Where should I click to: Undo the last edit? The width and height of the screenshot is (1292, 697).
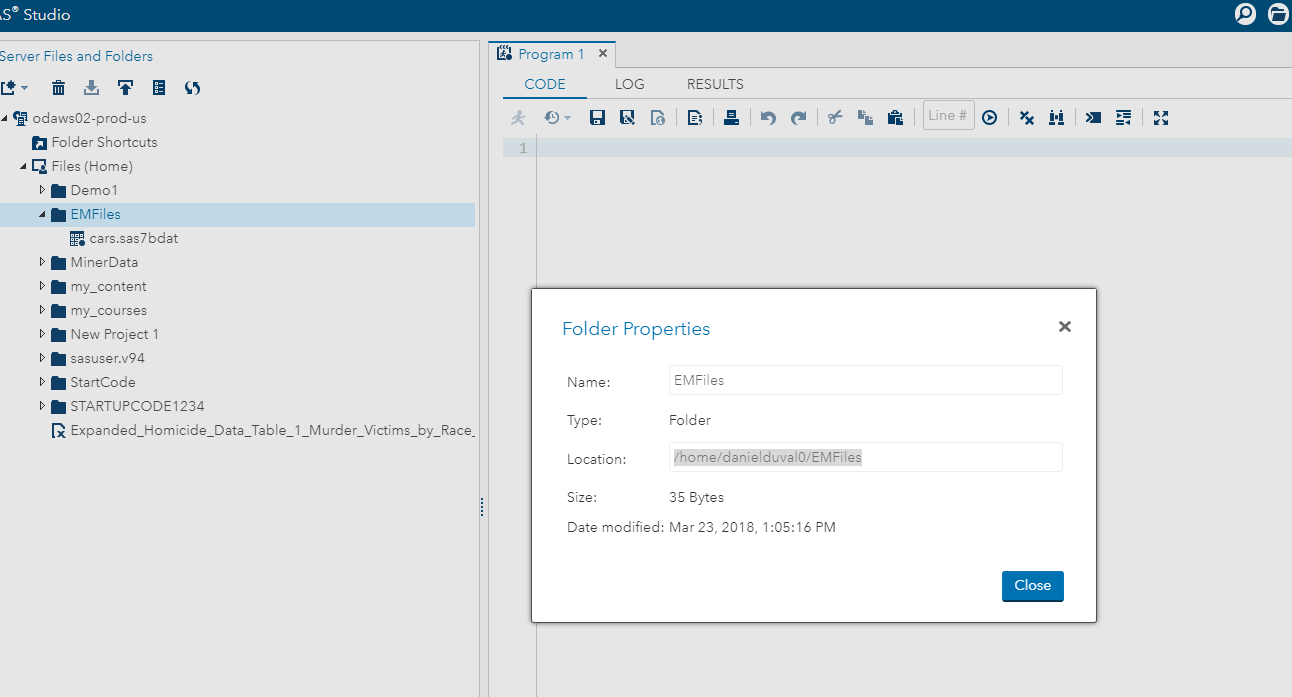[769, 117]
